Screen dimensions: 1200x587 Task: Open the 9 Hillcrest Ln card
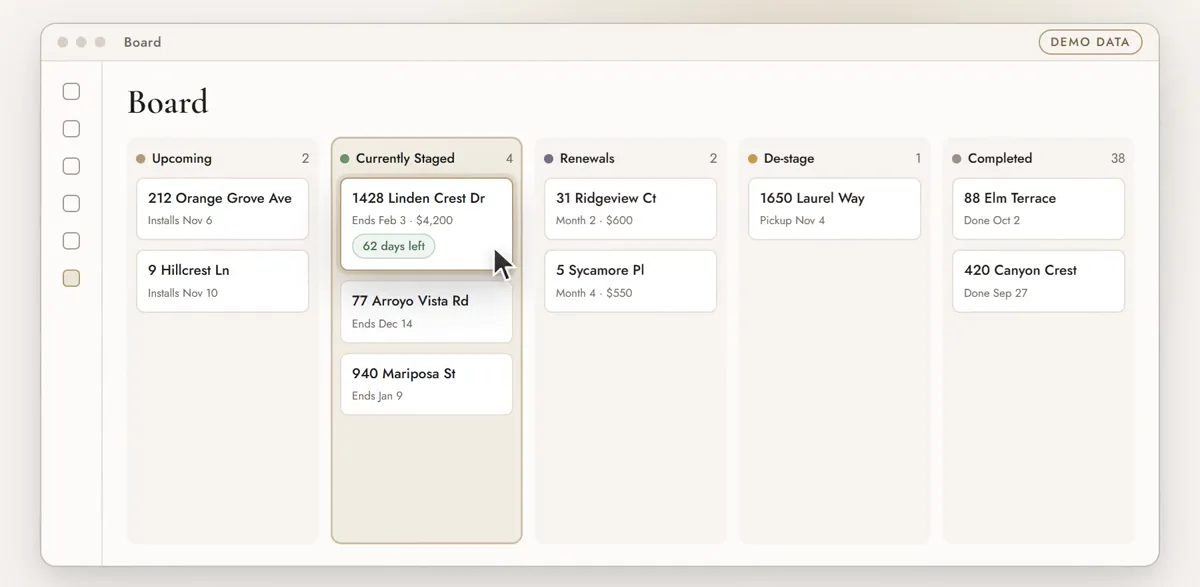coord(222,281)
